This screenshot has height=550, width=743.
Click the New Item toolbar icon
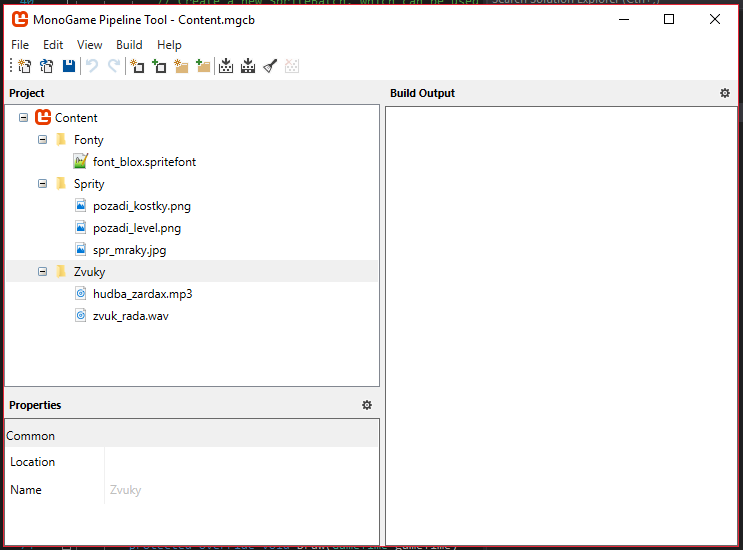pyautogui.click(x=137, y=67)
